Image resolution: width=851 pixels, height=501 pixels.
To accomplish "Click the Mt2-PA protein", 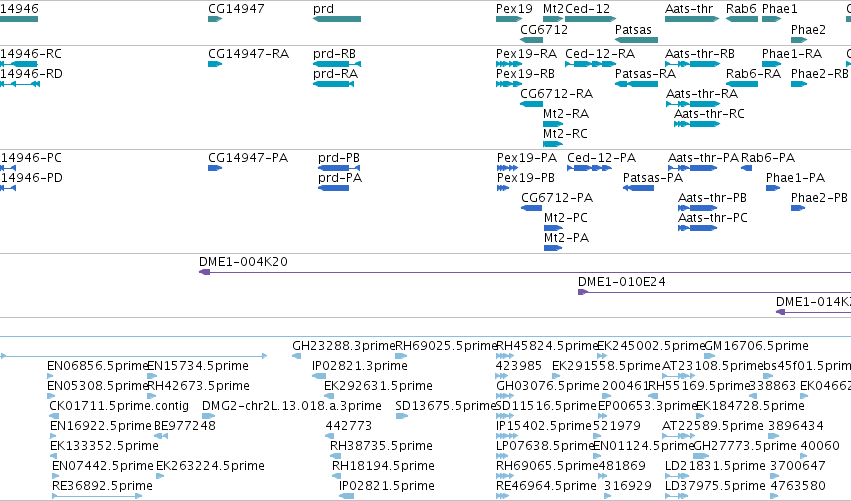I will (x=553, y=249).
